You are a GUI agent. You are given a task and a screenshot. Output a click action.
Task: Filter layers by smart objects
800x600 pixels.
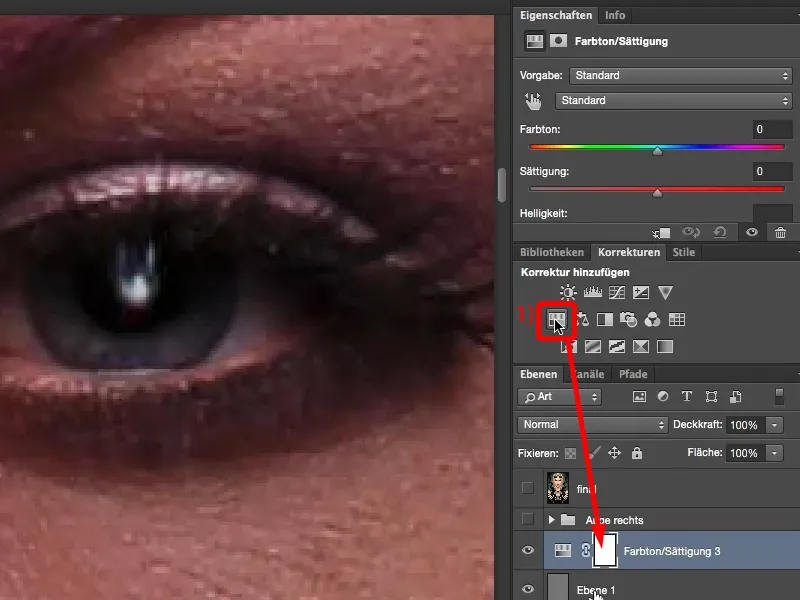pyautogui.click(x=735, y=396)
